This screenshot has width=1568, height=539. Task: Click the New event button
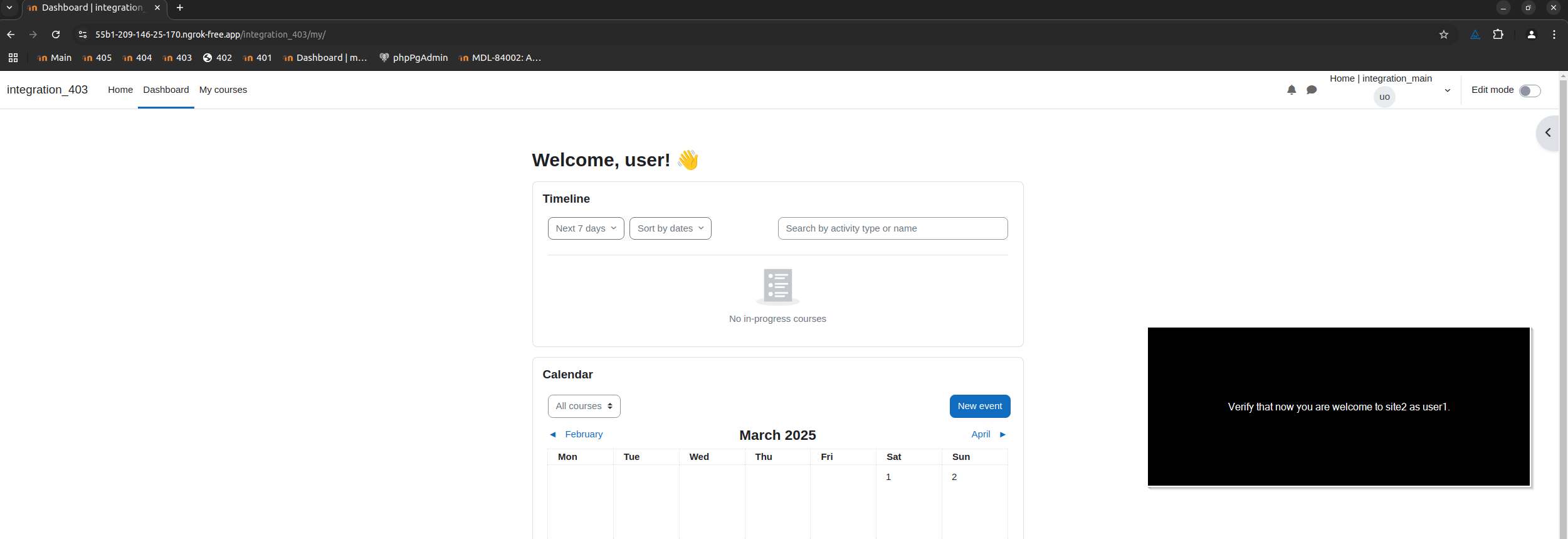pos(980,406)
